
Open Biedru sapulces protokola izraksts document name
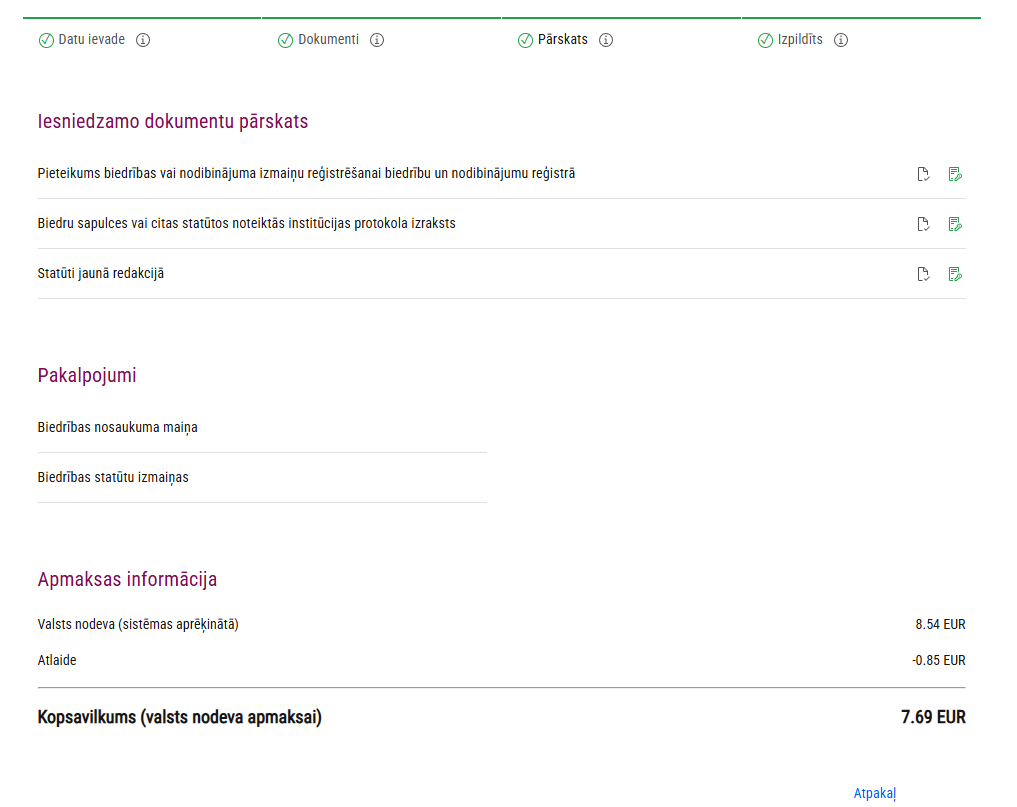pyautogui.click(x=246, y=224)
